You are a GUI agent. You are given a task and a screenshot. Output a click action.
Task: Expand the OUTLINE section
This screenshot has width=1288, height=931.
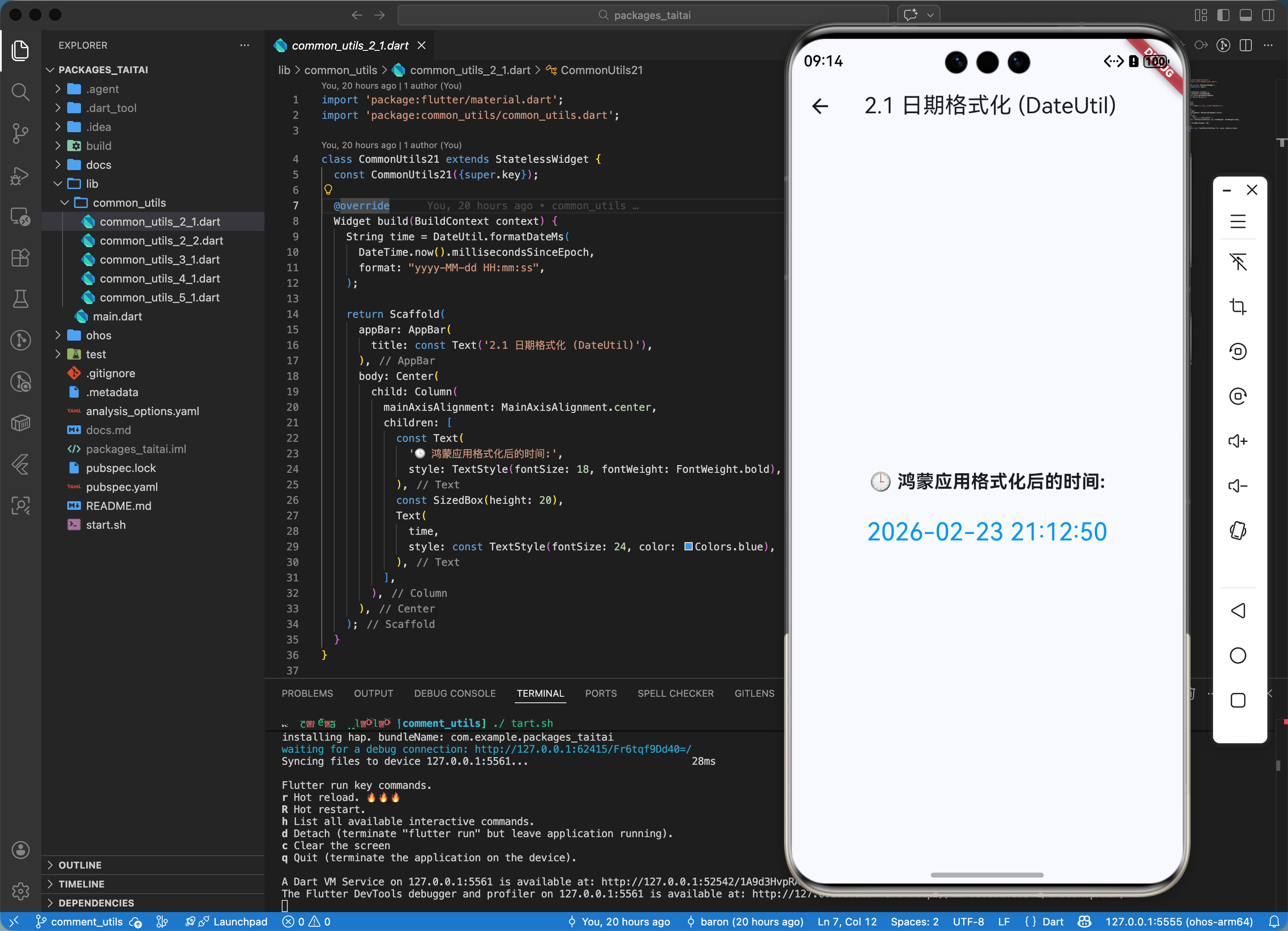point(80,865)
